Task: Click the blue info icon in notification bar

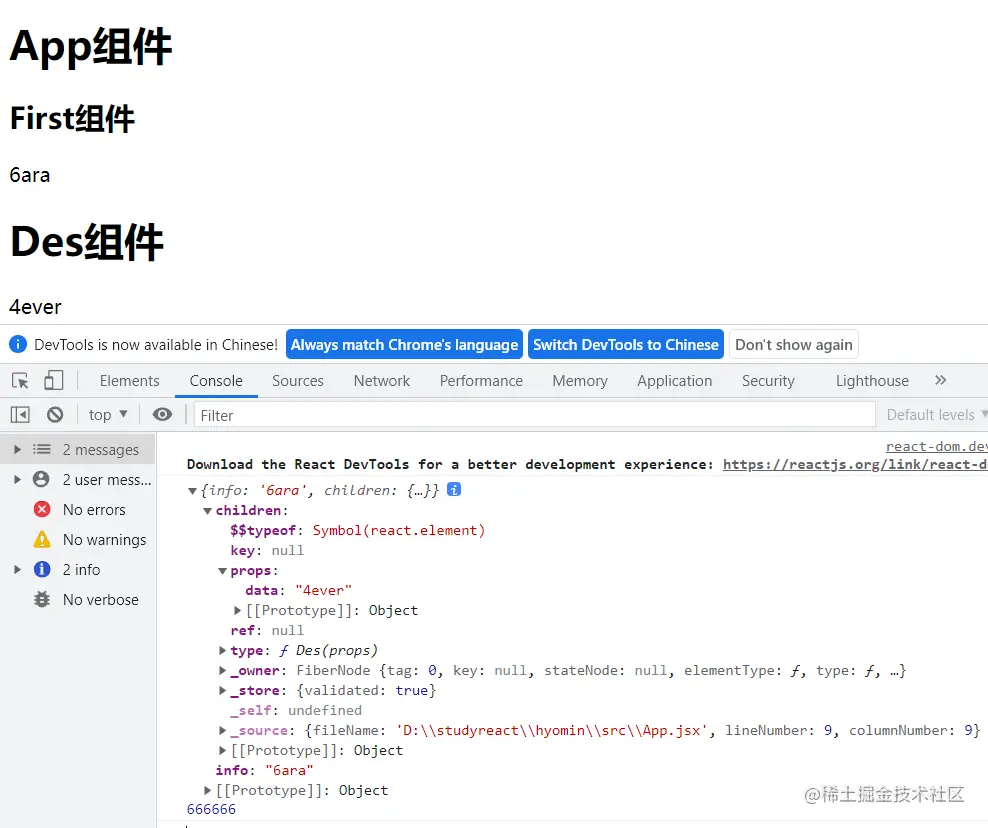Action: point(18,344)
